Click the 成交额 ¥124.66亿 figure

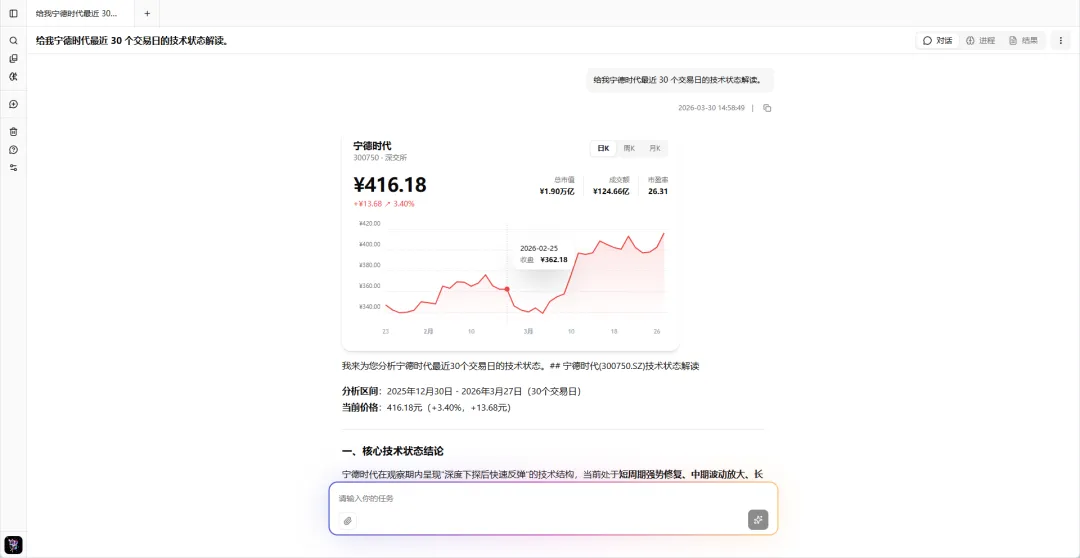coord(611,186)
